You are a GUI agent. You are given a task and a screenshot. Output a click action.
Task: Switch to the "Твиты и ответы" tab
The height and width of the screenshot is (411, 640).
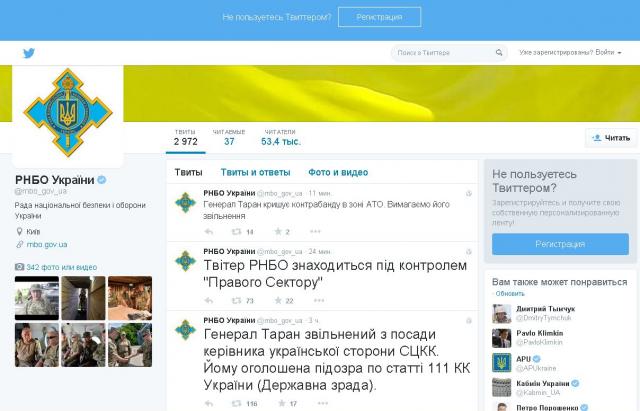(256, 172)
